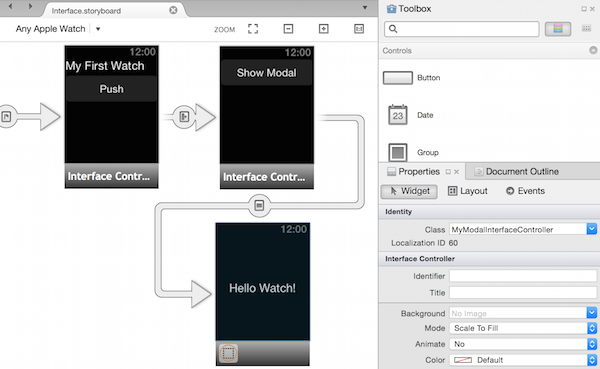Click the zoom in icon
The height and width of the screenshot is (369, 600).
324,29
